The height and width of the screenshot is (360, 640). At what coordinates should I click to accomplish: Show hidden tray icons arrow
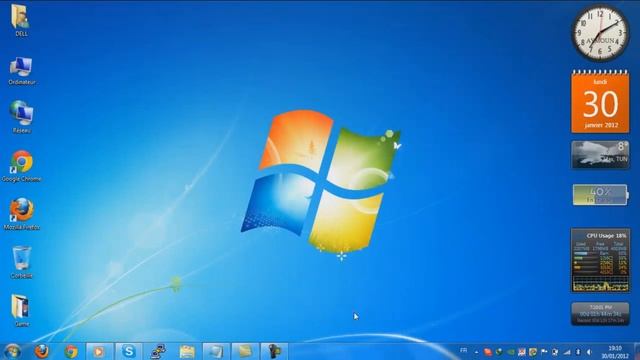pos(476,352)
